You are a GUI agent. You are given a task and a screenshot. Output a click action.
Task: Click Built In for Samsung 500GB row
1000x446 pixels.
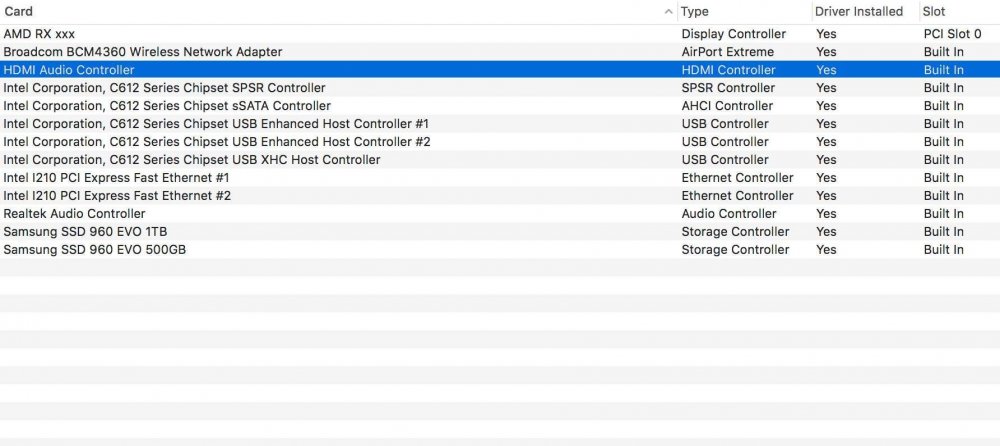coord(943,249)
